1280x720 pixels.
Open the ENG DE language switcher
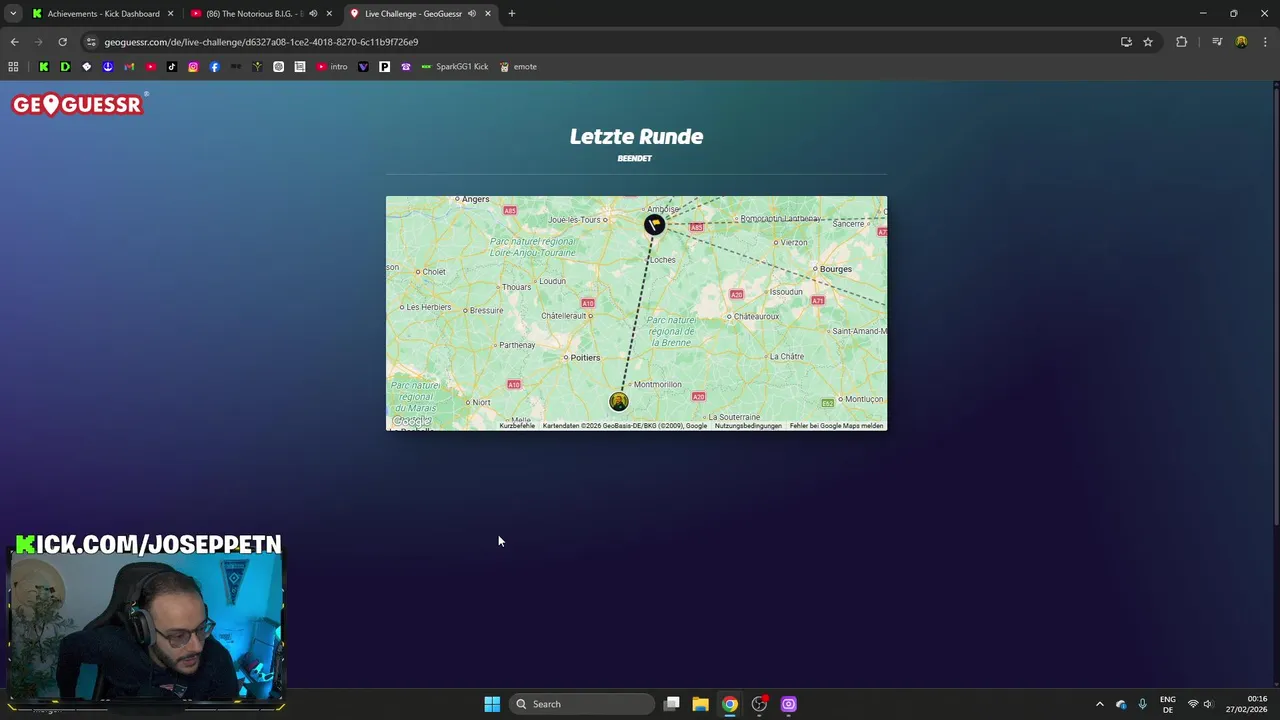click(x=1167, y=704)
